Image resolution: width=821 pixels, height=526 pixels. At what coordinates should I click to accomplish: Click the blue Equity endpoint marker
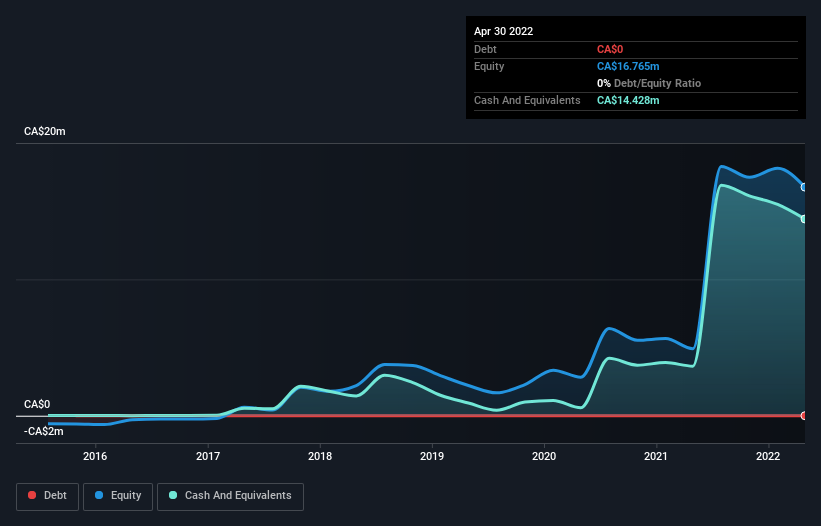pyautogui.click(x=804, y=187)
